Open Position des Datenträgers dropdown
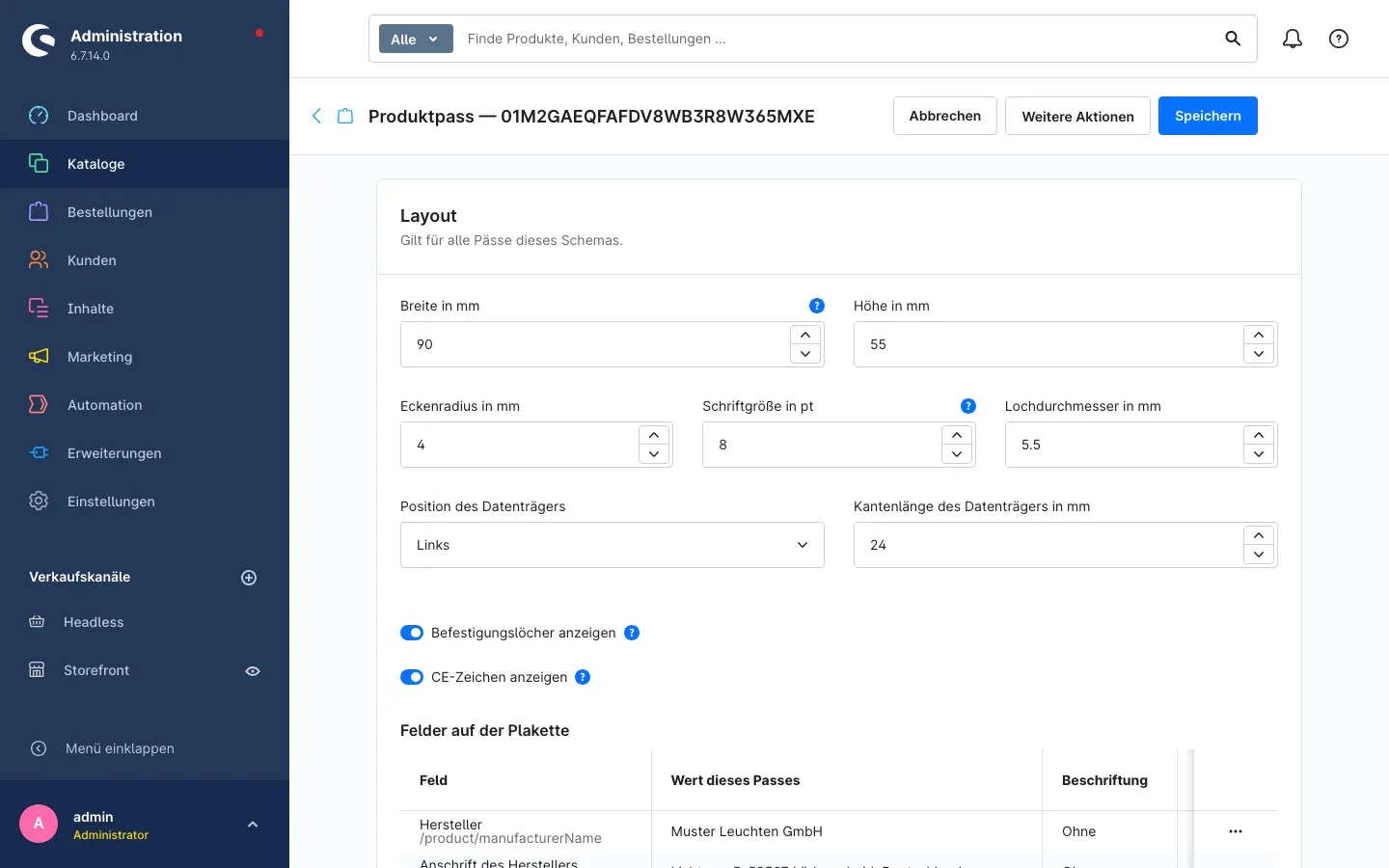Viewport: 1389px width, 868px height. tap(613, 545)
